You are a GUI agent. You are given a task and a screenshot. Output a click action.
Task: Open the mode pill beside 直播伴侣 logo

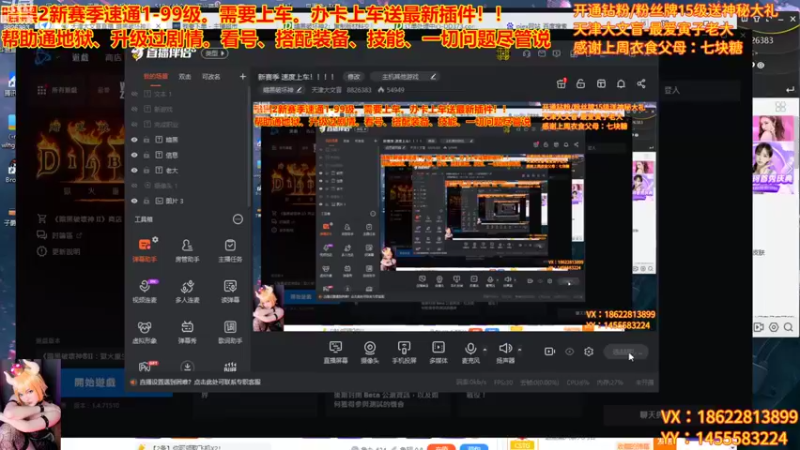[x=215, y=53]
